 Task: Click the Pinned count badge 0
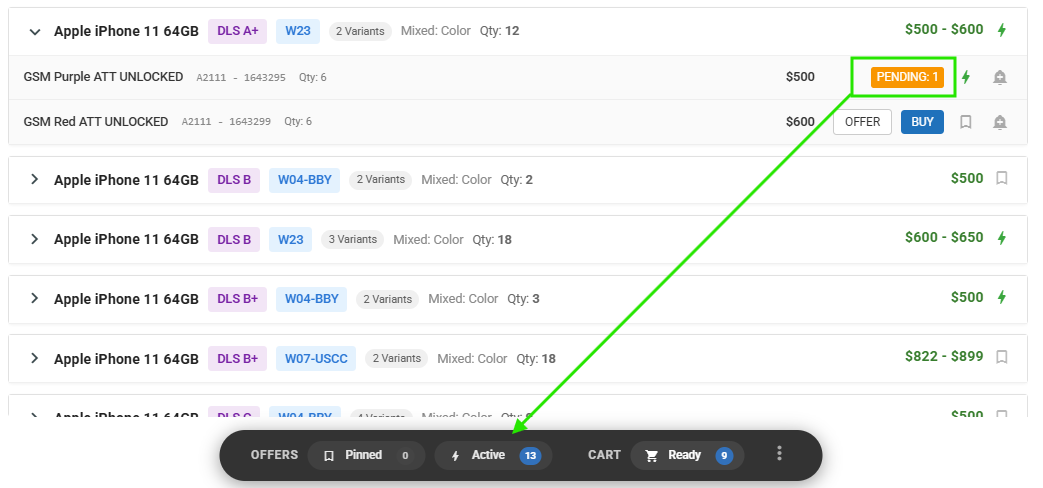[x=404, y=456]
